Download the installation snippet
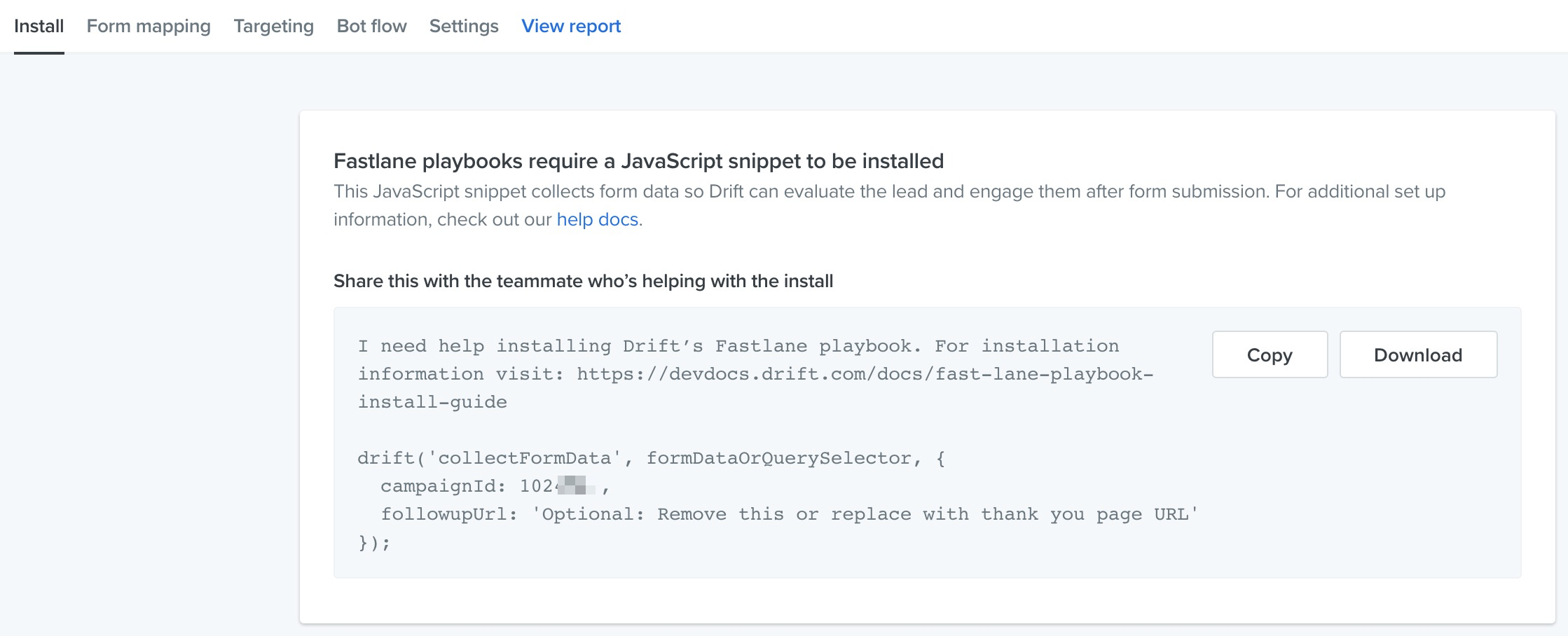This screenshot has width=1568, height=636. 1417,354
